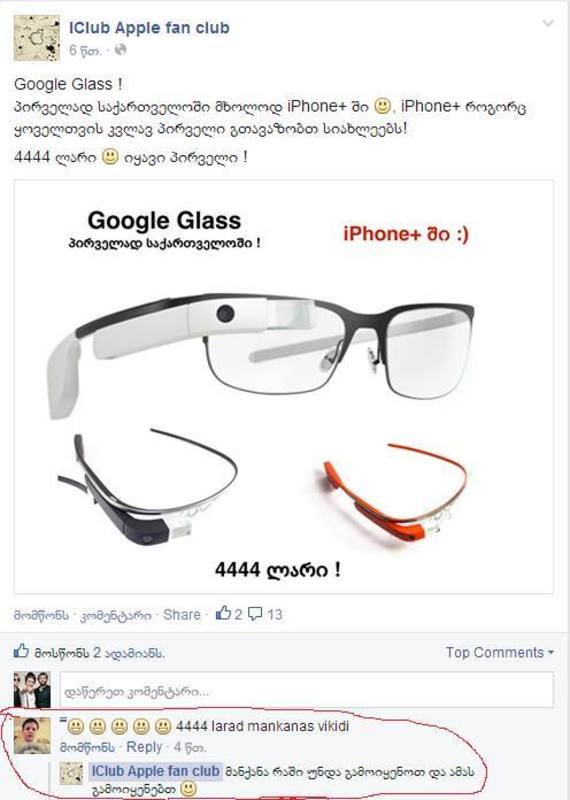Open IClub Apple fan club name in reply
Viewport: 570px width, 800px height.
pos(155,771)
